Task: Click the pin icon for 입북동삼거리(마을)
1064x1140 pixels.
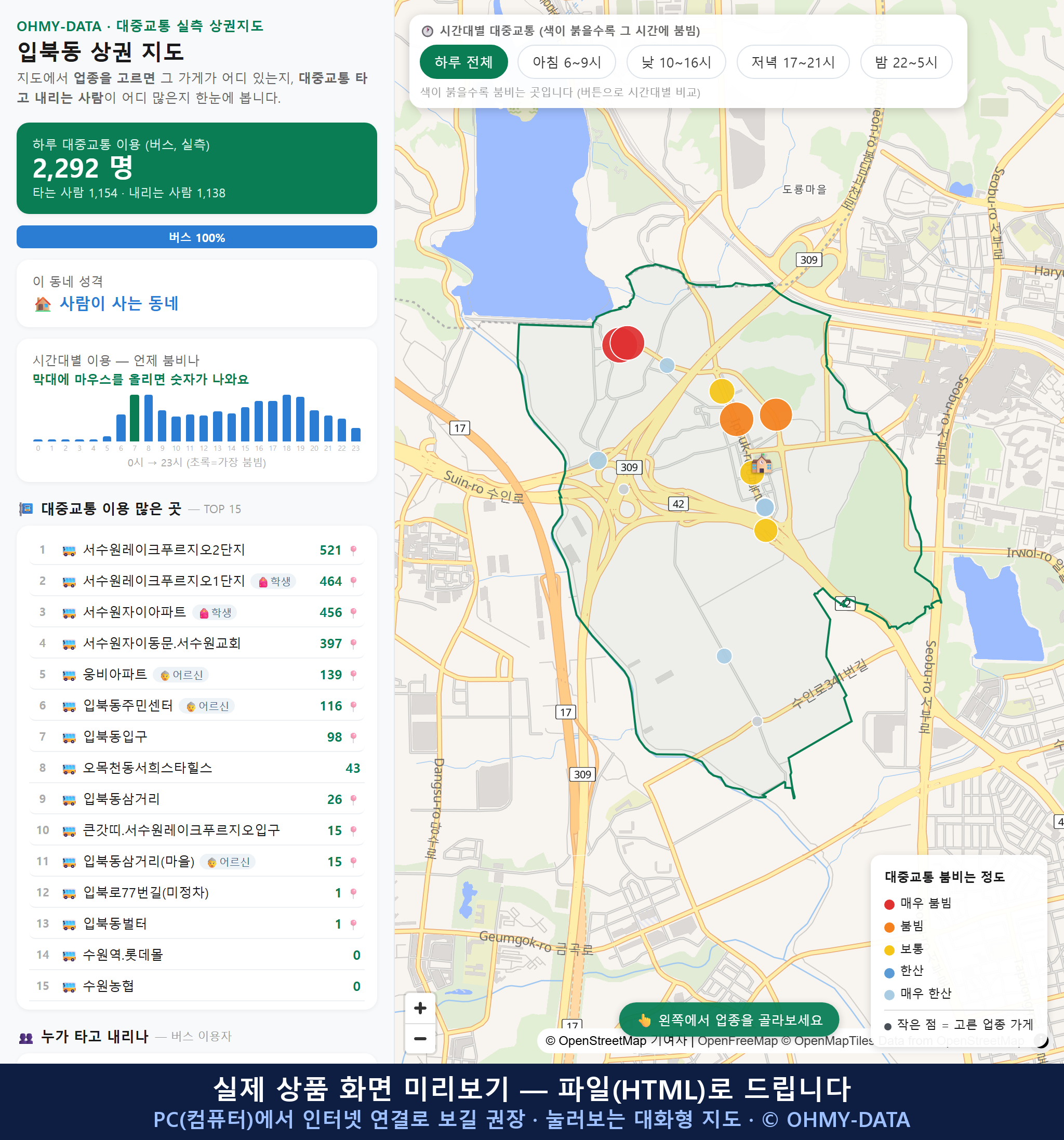Action: pos(353,861)
